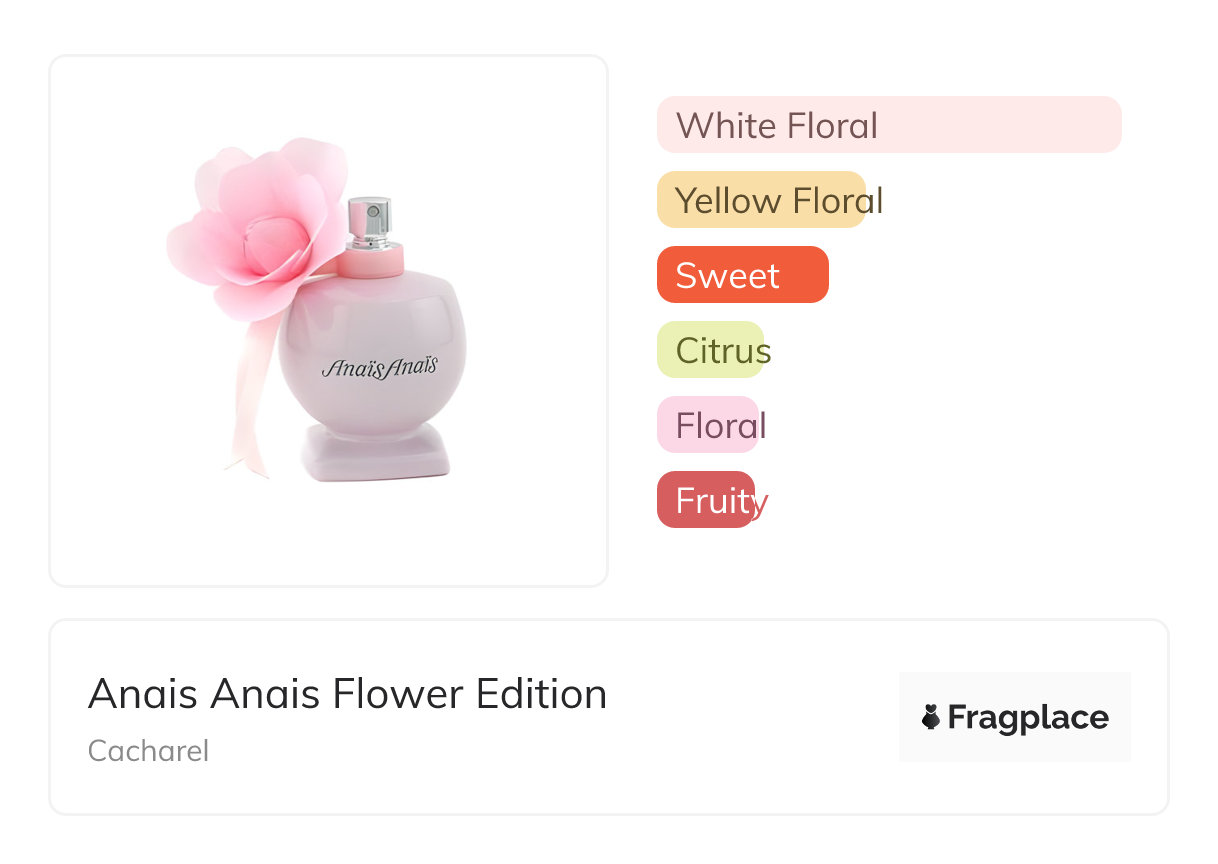
Task: Click the silver spray nozzle cap
Action: tap(369, 222)
